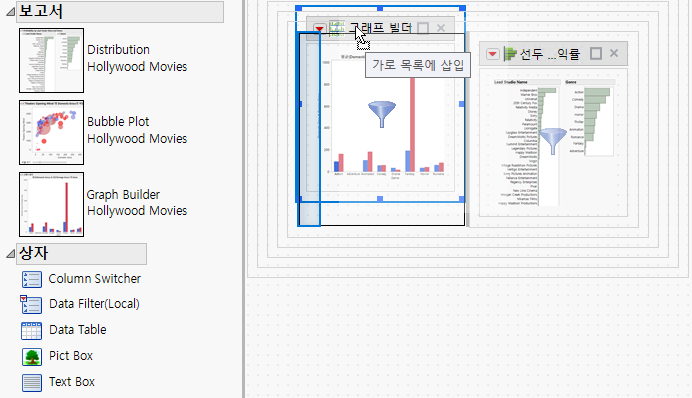Click the Graph Builder Hollywood Movies label
Image resolution: width=692 pixels, height=398 pixels.
pos(137,203)
